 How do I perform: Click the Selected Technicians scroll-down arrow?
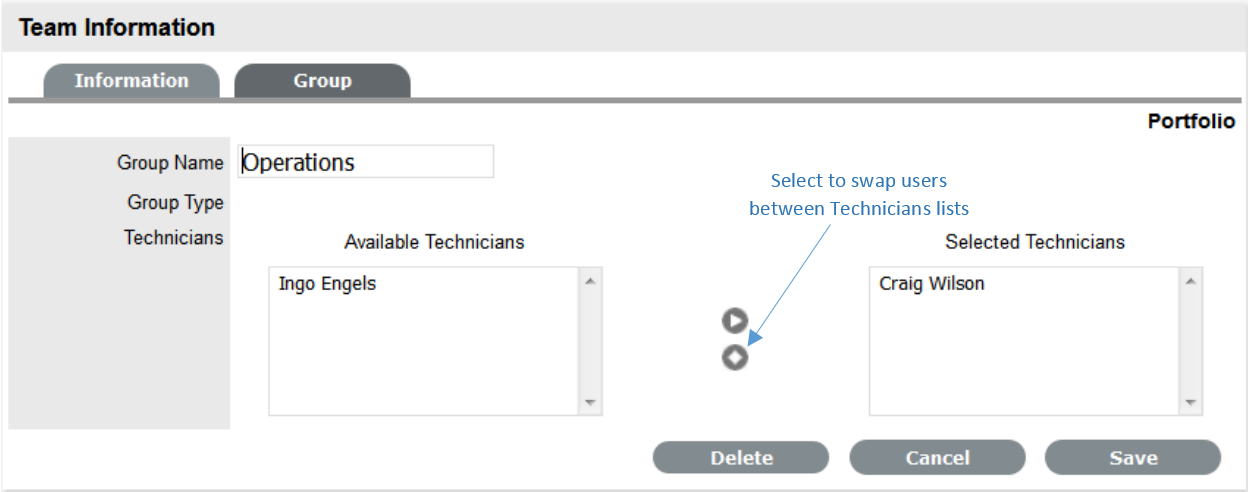point(1190,402)
